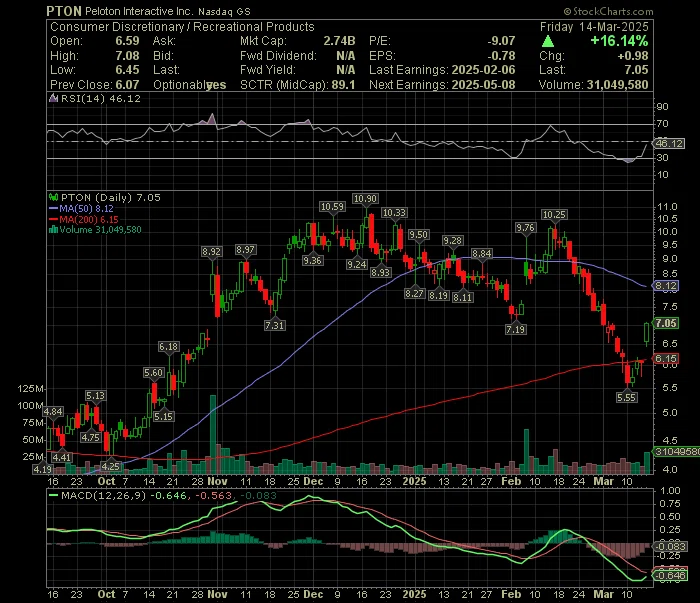Click the Low 6.45 value

(127, 70)
